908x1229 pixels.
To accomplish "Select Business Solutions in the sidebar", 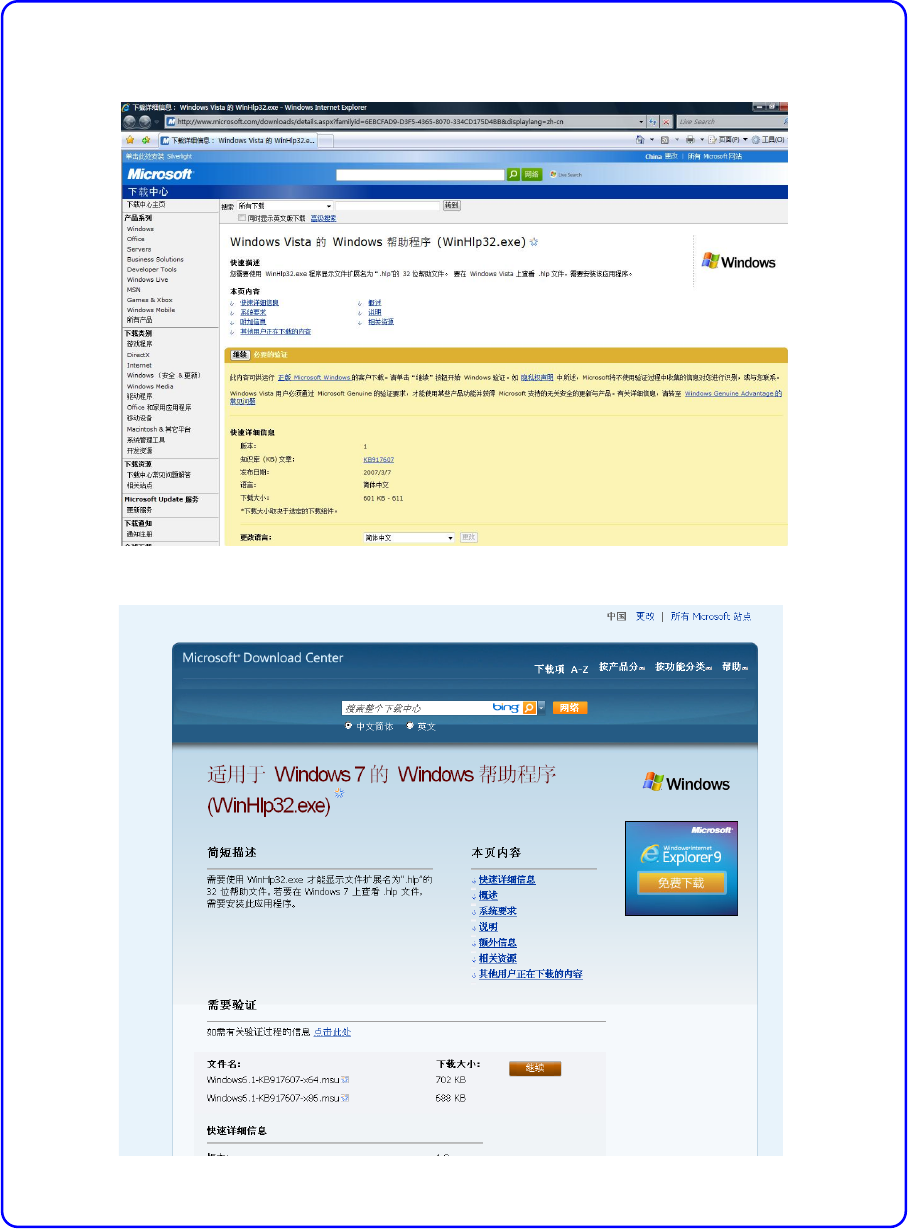I will tap(155, 259).
